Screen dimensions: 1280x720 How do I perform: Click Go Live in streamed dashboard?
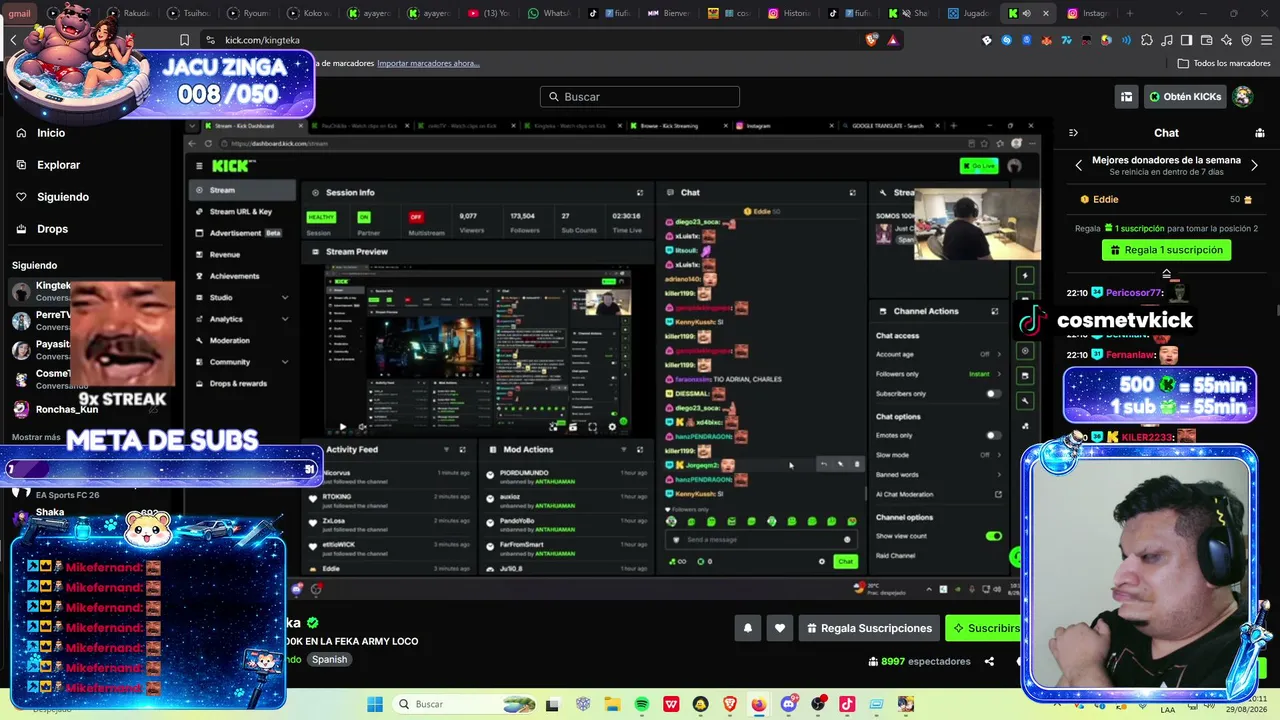pos(979,166)
